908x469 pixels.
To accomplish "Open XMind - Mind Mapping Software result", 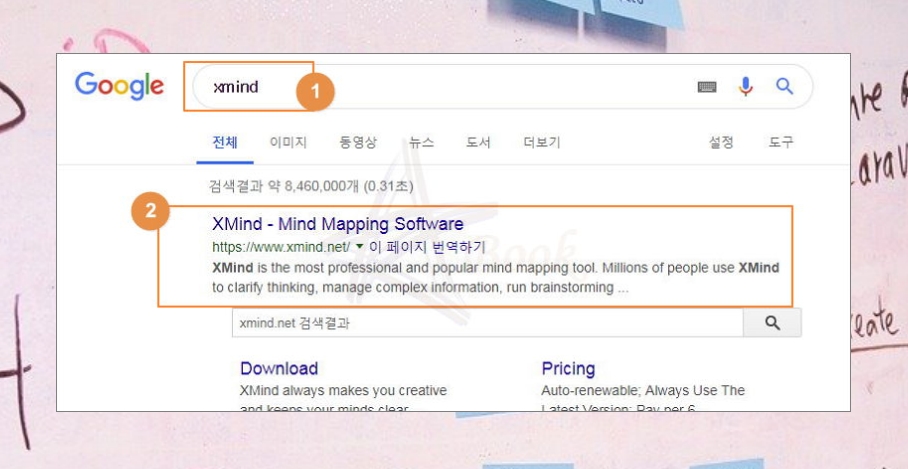I will pyautogui.click(x=338, y=224).
